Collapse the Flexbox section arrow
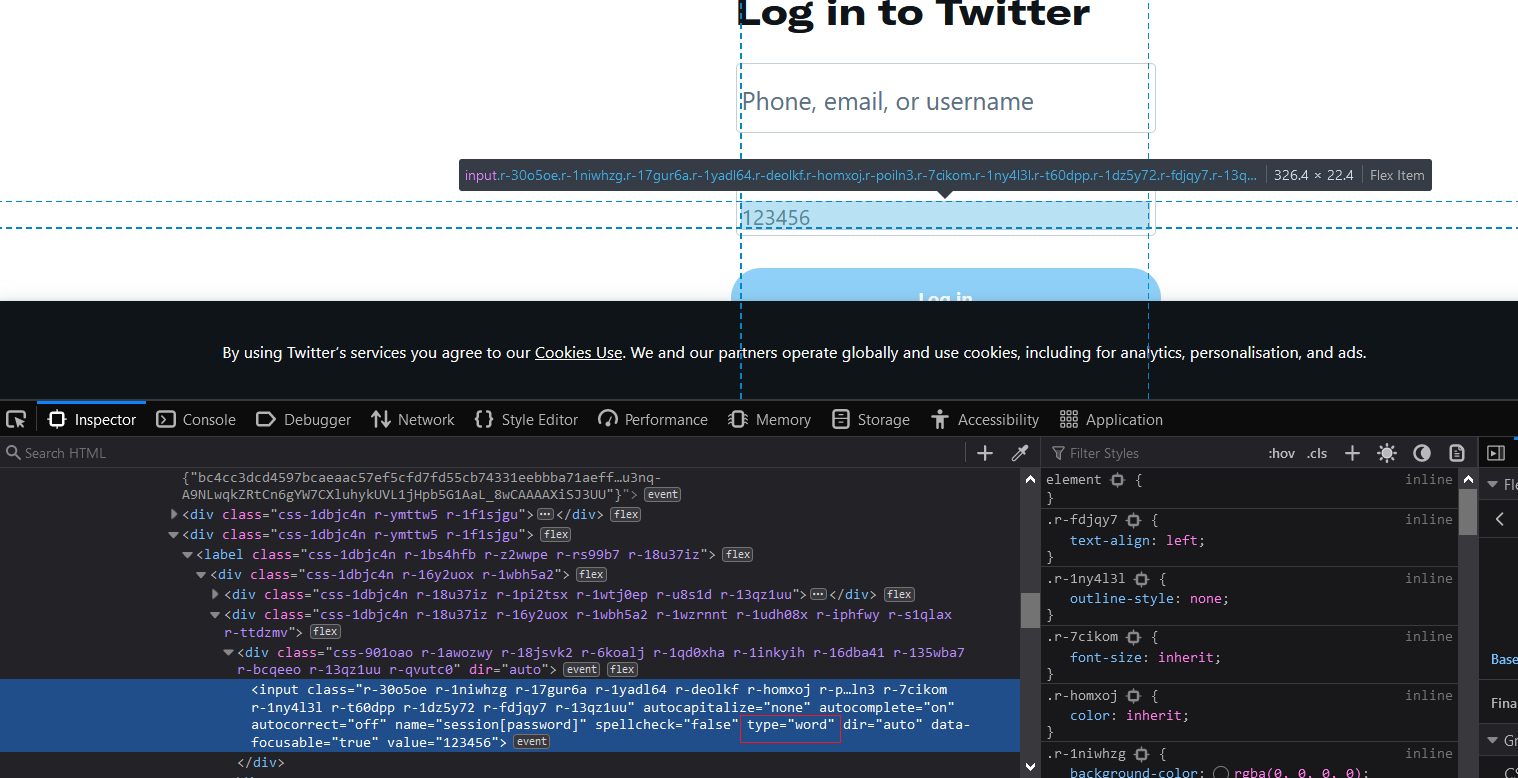 (1492, 485)
